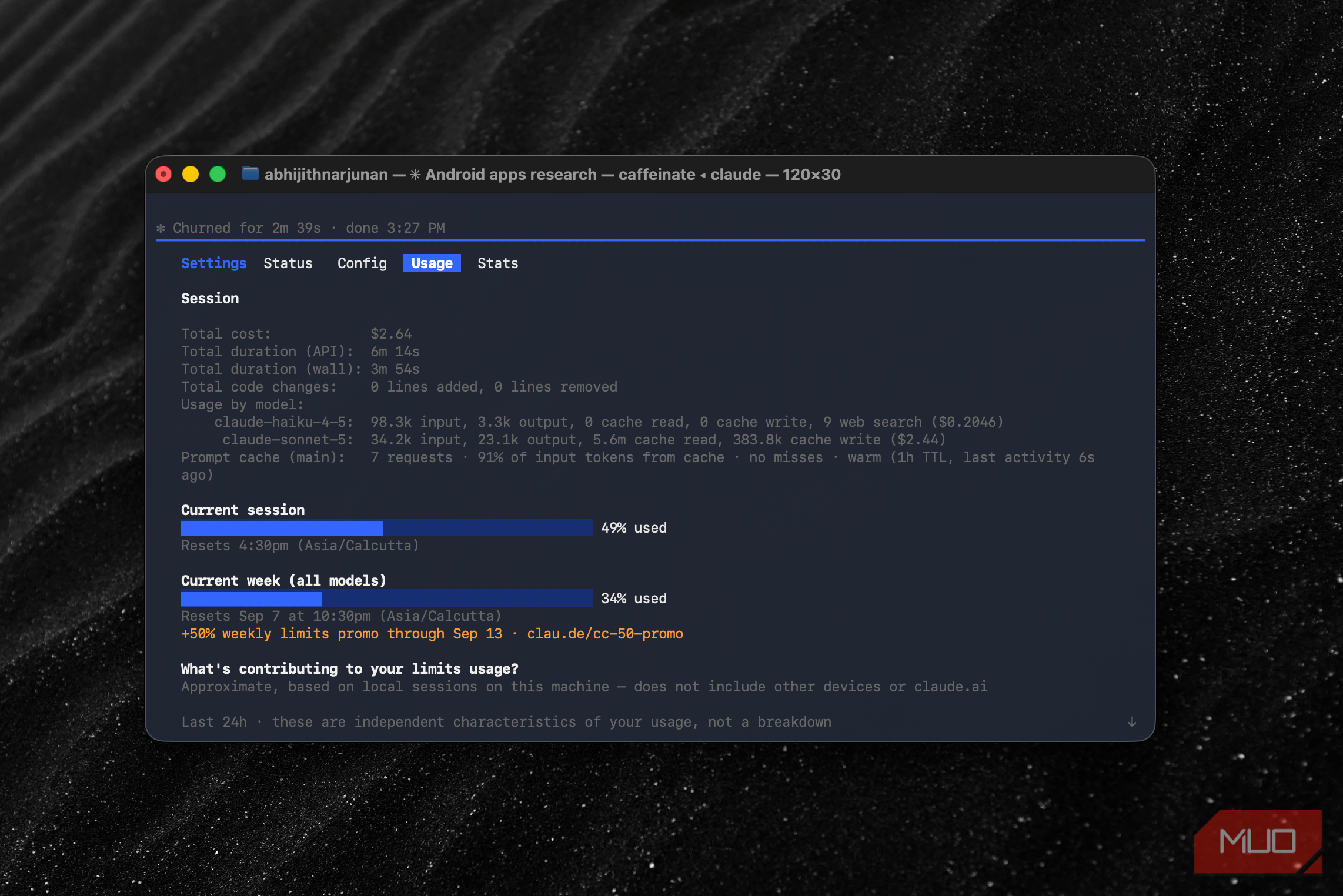Switch to the Status tab
The height and width of the screenshot is (896, 1343).
click(x=288, y=263)
